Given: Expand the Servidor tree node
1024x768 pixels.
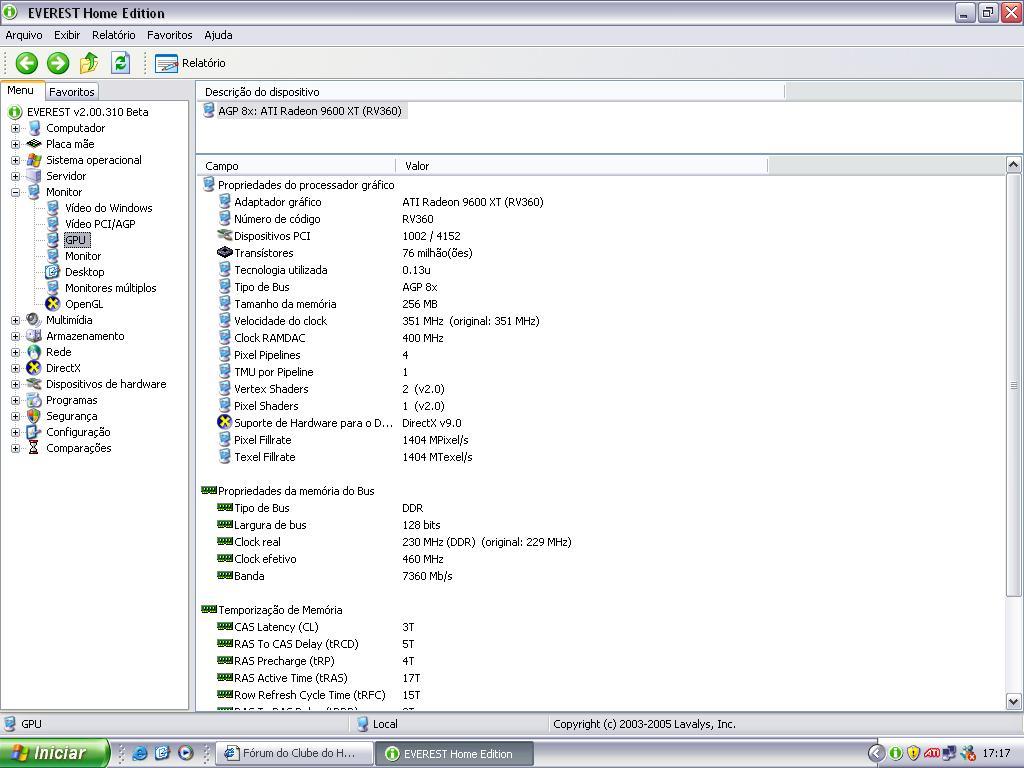Looking at the screenshot, I should tap(16, 176).
